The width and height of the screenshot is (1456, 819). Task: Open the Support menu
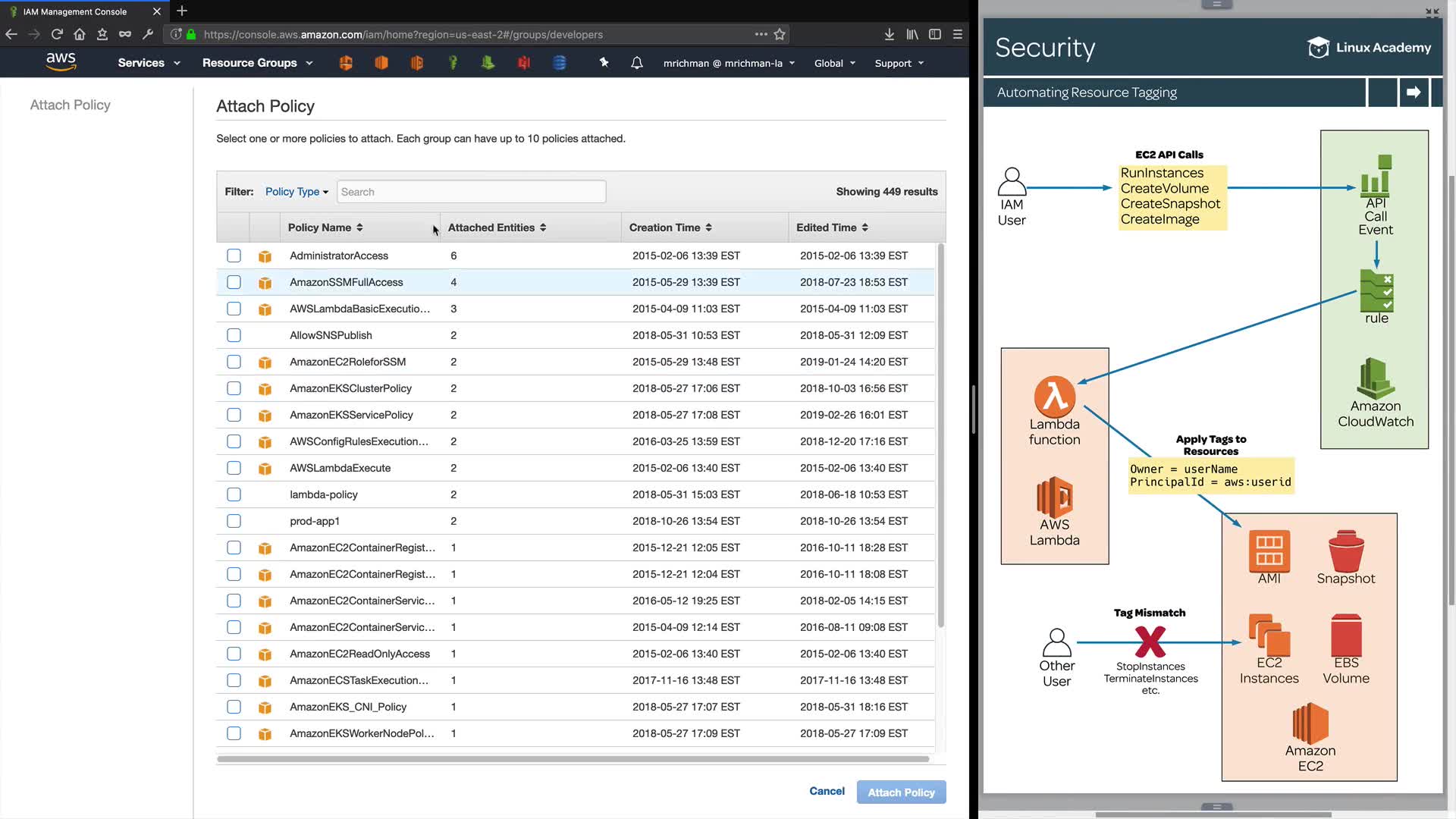pyautogui.click(x=899, y=63)
